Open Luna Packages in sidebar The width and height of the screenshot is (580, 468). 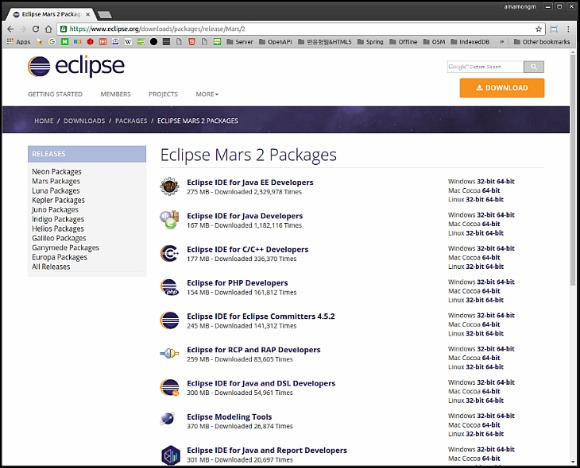56,191
